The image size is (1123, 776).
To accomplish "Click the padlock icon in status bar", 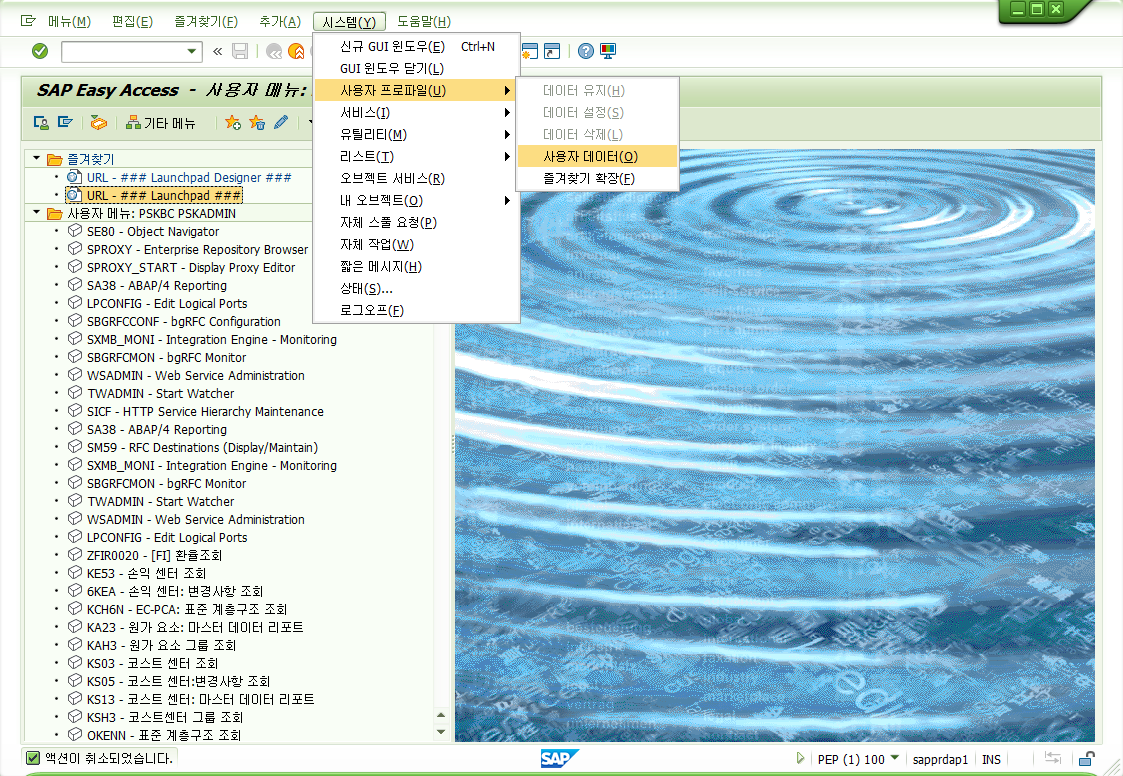I will (1086, 759).
